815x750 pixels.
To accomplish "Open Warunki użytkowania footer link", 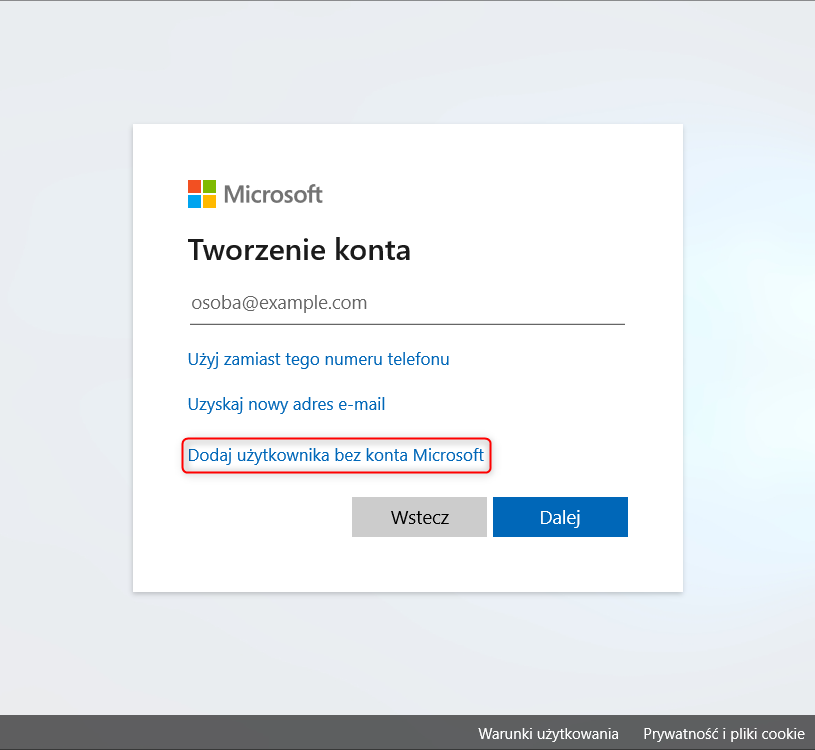I will (x=548, y=733).
